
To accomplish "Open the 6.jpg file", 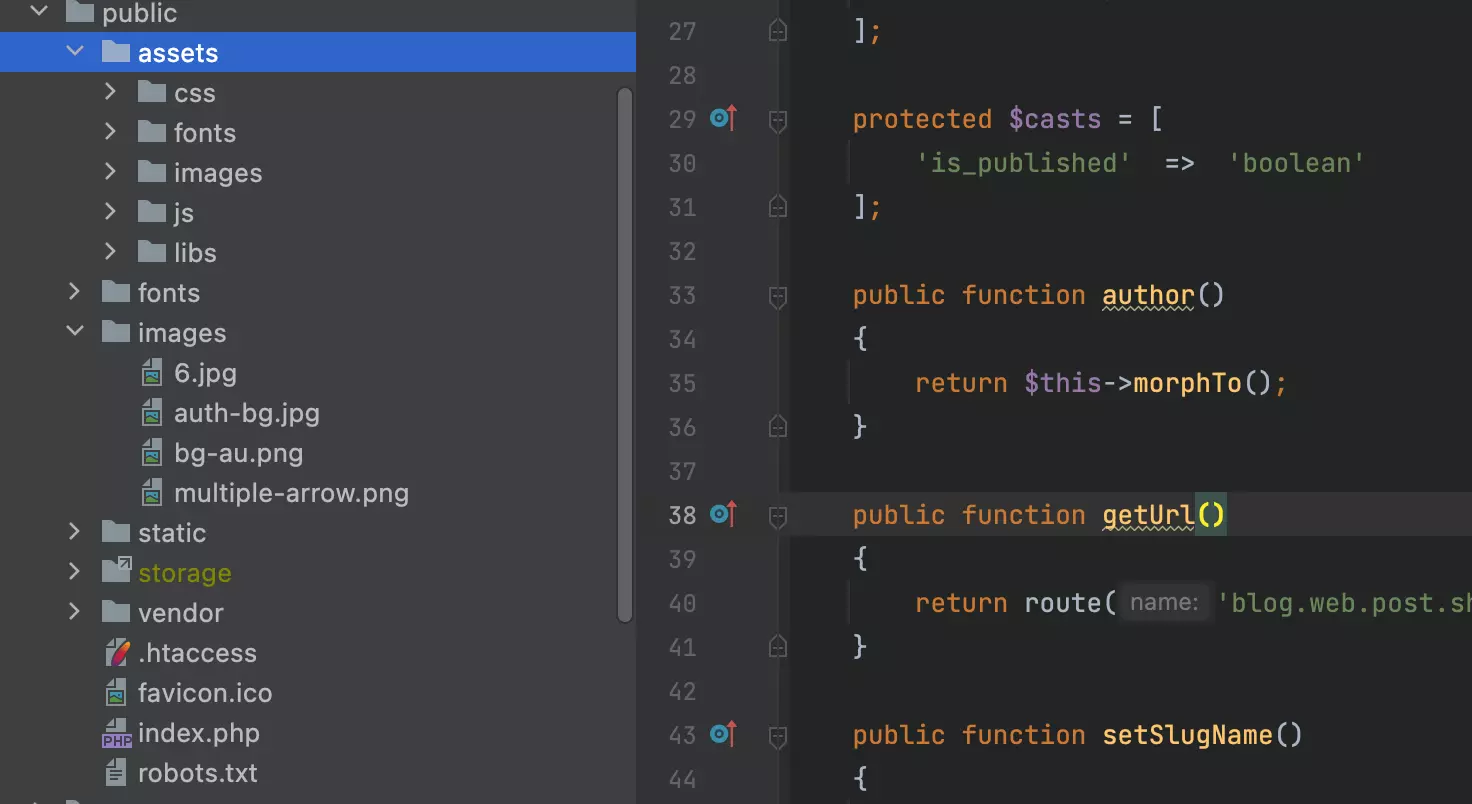I will (205, 373).
